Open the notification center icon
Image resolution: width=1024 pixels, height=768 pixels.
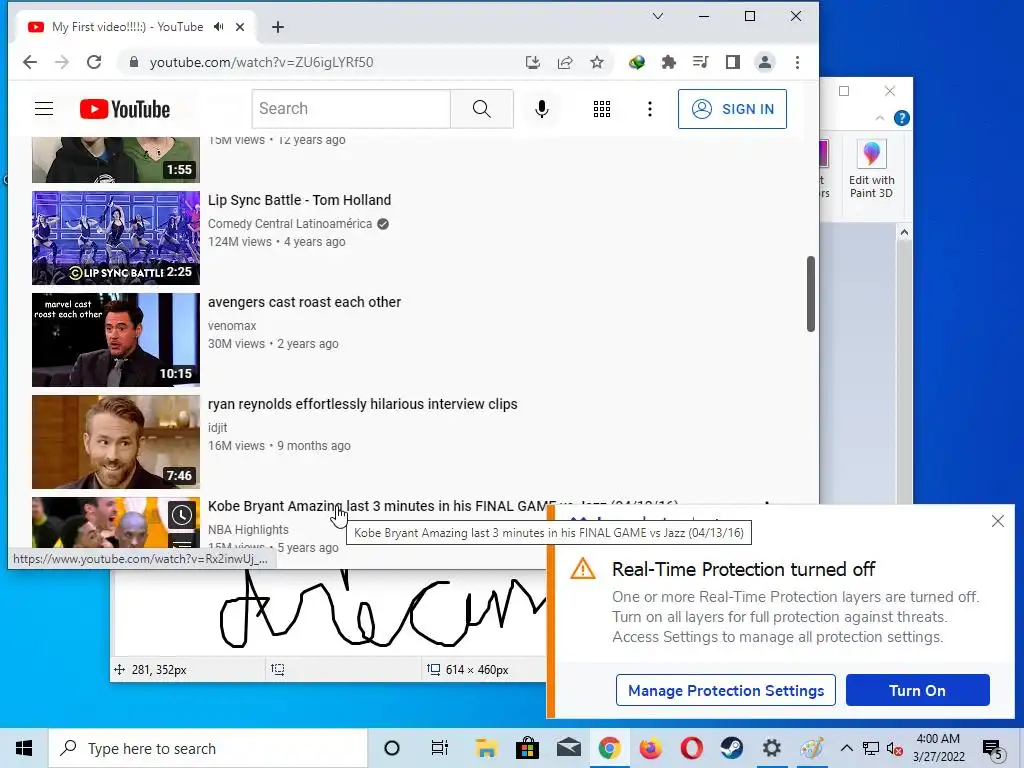click(x=993, y=750)
